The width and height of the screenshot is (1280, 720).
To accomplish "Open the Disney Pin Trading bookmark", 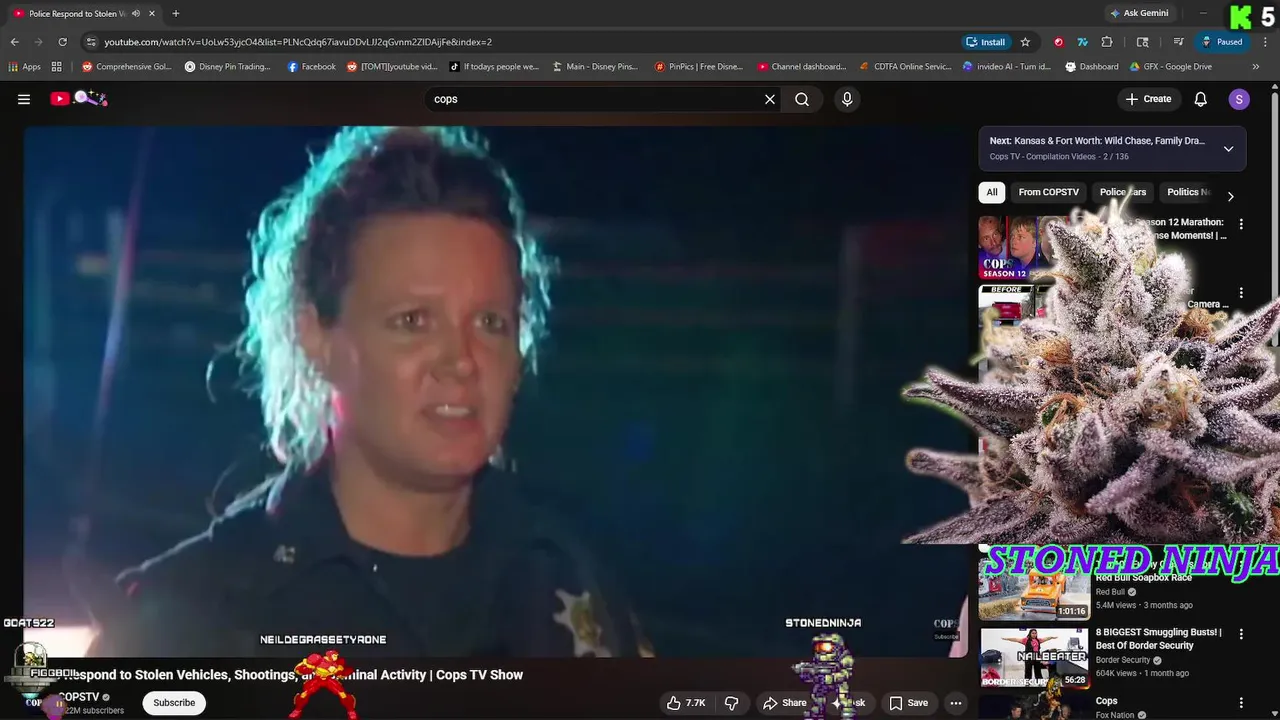I will pos(228,67).
